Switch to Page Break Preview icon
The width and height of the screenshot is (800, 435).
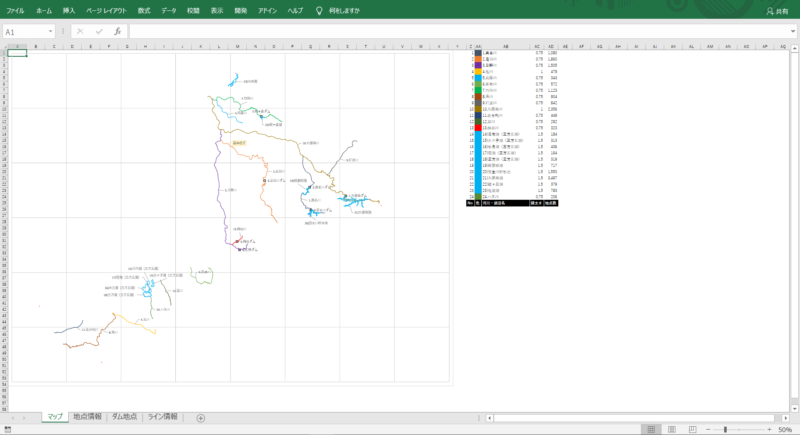692,429
